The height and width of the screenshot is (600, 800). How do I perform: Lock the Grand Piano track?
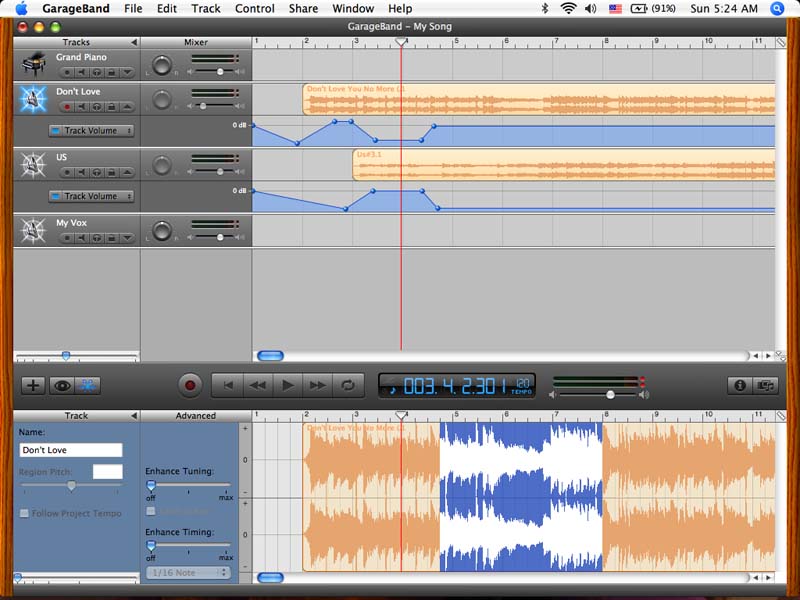(x=111, y=72)
